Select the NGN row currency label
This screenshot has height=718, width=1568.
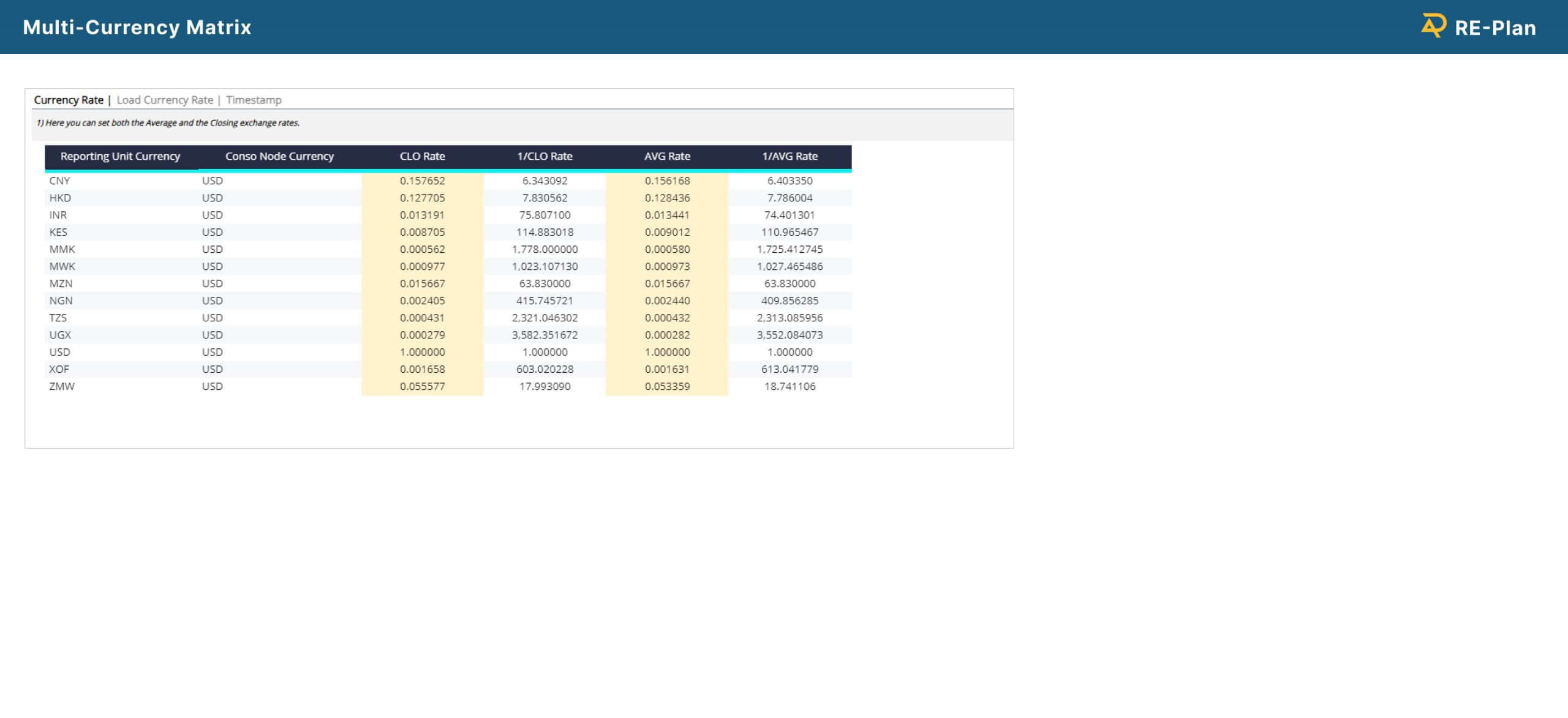61,301
